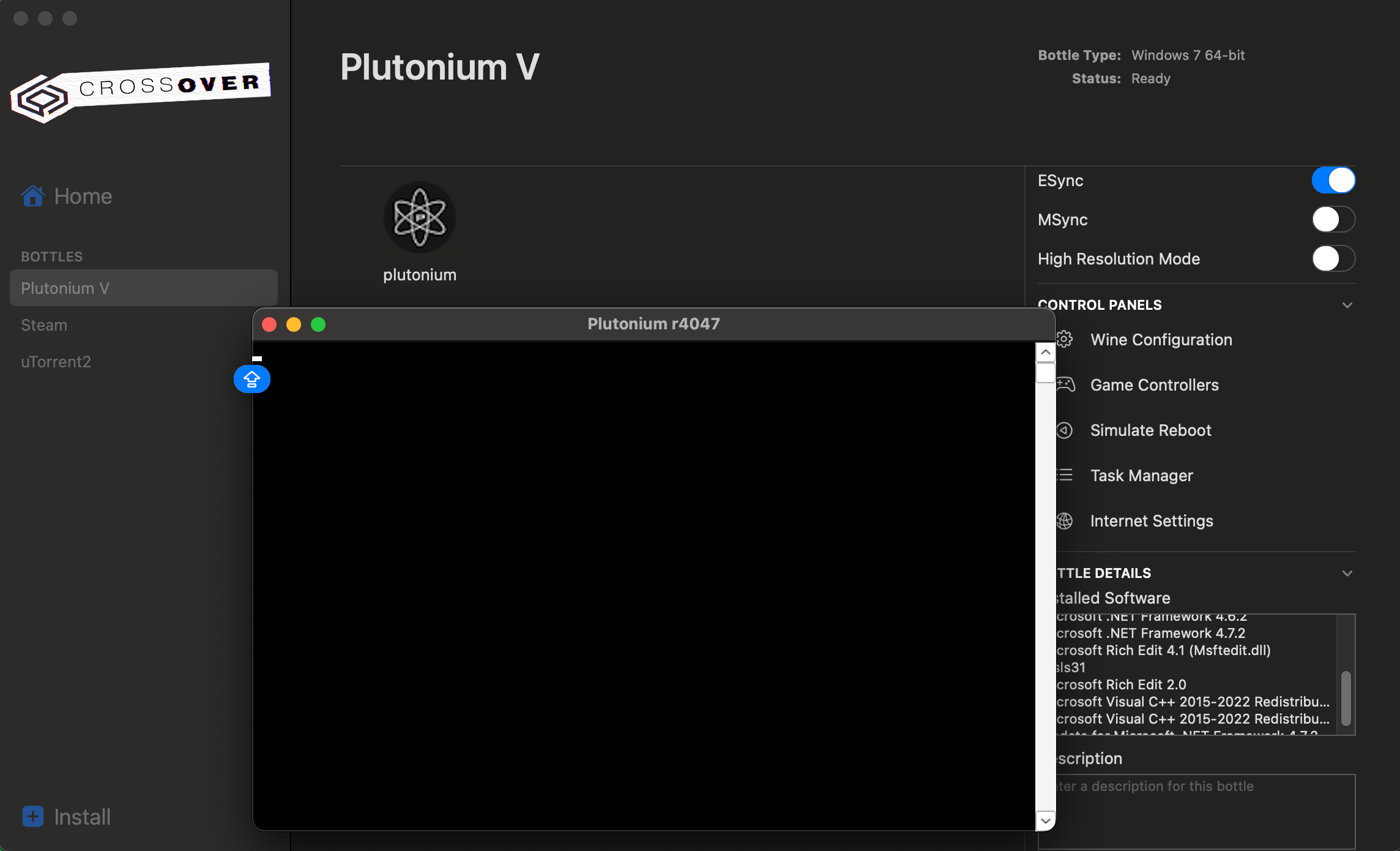Click the Home house icon in the sidebar
The image size is (1400, 851).
click(x=33, y=196)
